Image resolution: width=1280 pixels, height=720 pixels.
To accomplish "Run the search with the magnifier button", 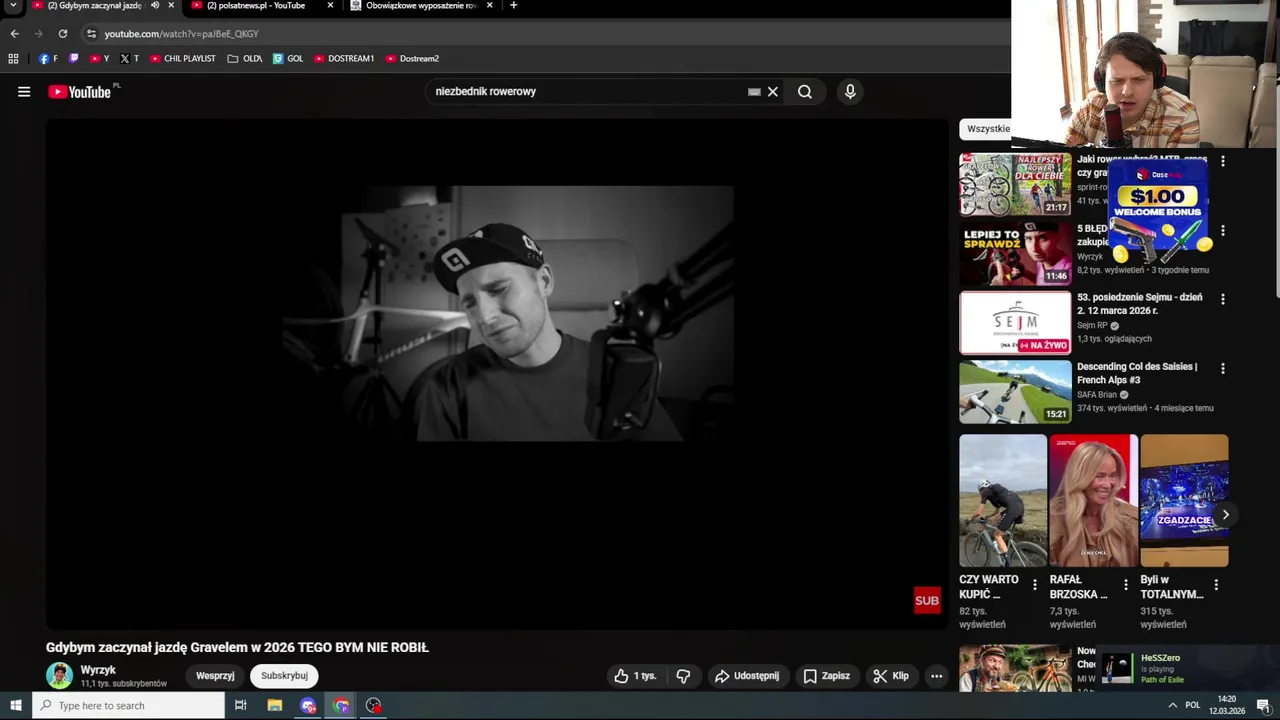I will tap(805, 92).
